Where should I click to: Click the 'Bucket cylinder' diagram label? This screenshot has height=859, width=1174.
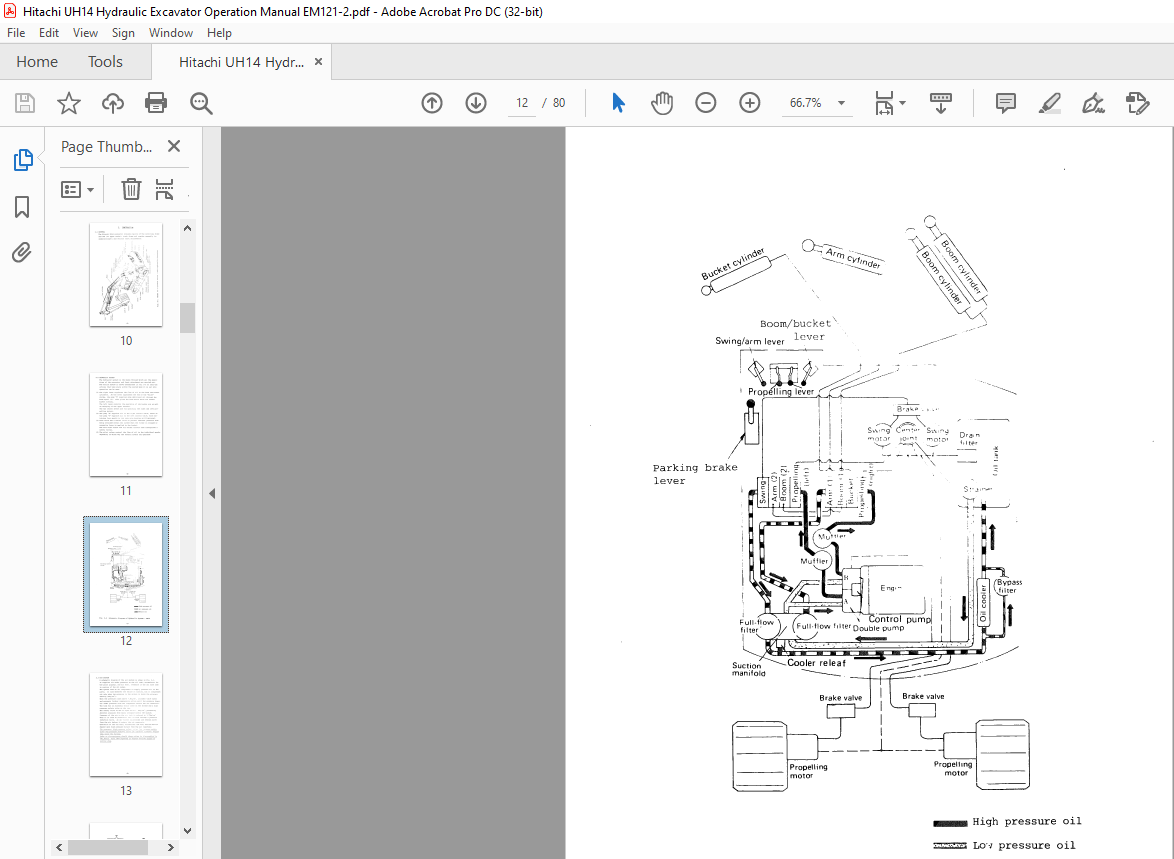click(x=733, y=264)
